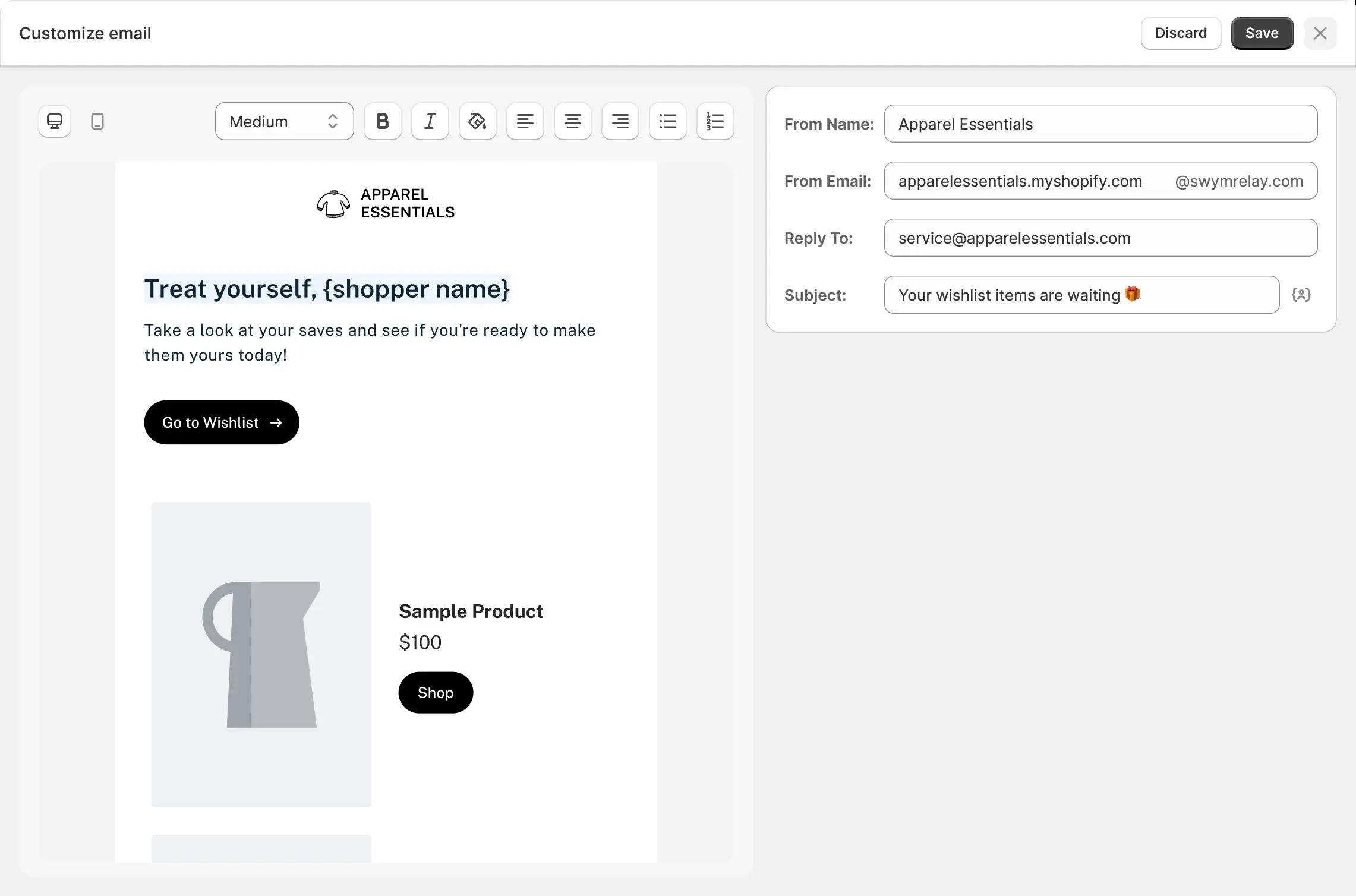Center align the heading text
Viewport: 1356px width, 896px height.
[x=572, y=121]
